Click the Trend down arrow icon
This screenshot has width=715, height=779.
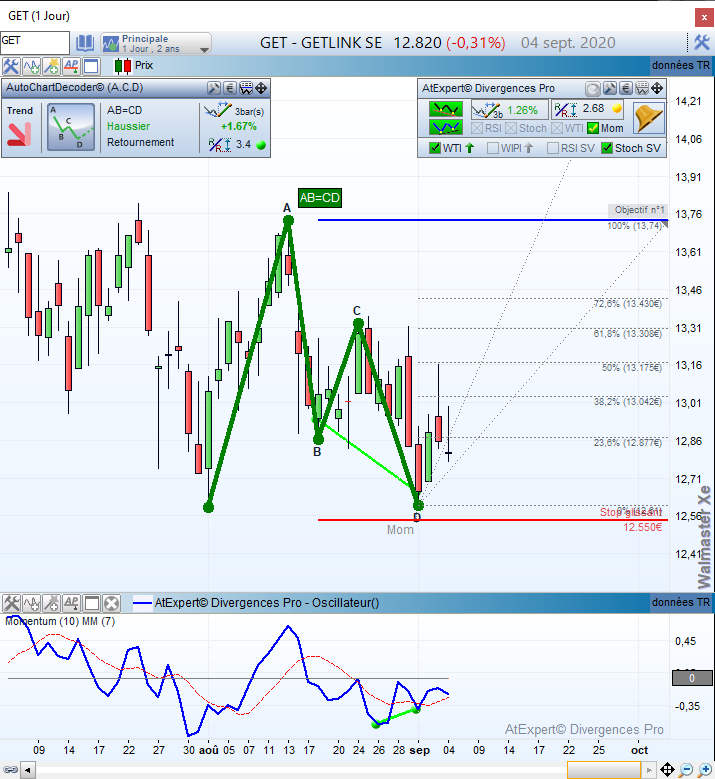coord(19,134)
